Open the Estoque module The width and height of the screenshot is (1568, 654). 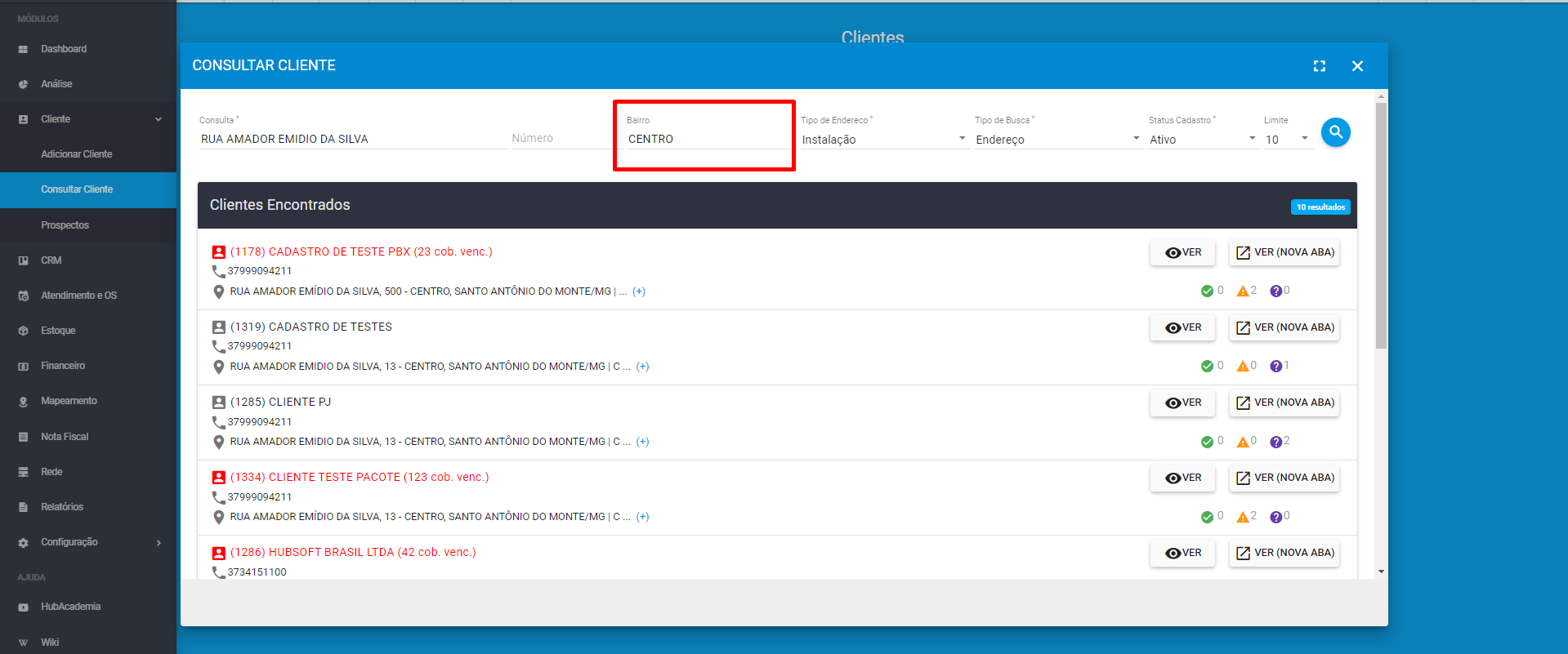tap(58, 331)
